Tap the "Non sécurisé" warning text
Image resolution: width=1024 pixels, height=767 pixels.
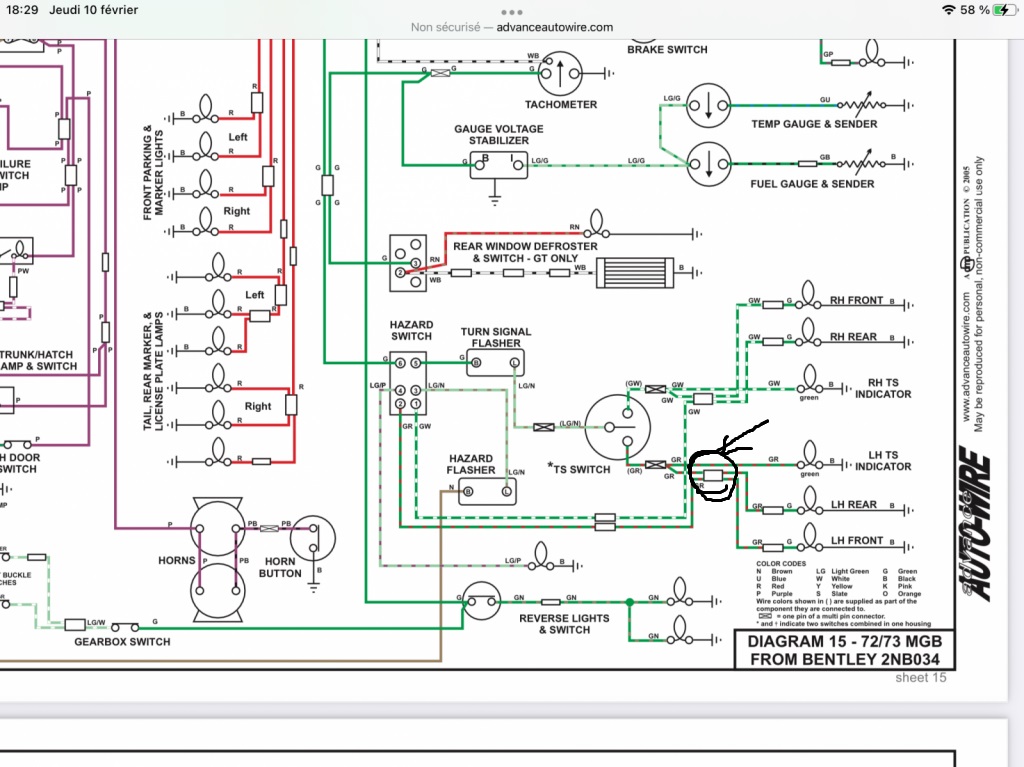tap(445, 27)
